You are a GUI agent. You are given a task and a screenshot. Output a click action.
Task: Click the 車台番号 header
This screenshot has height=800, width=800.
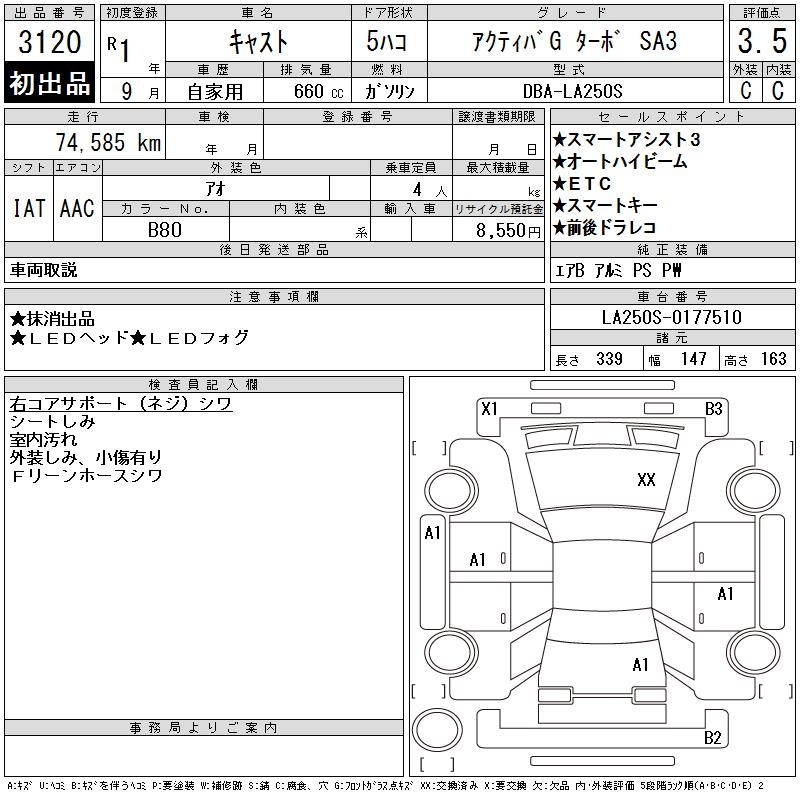[672, 296]
